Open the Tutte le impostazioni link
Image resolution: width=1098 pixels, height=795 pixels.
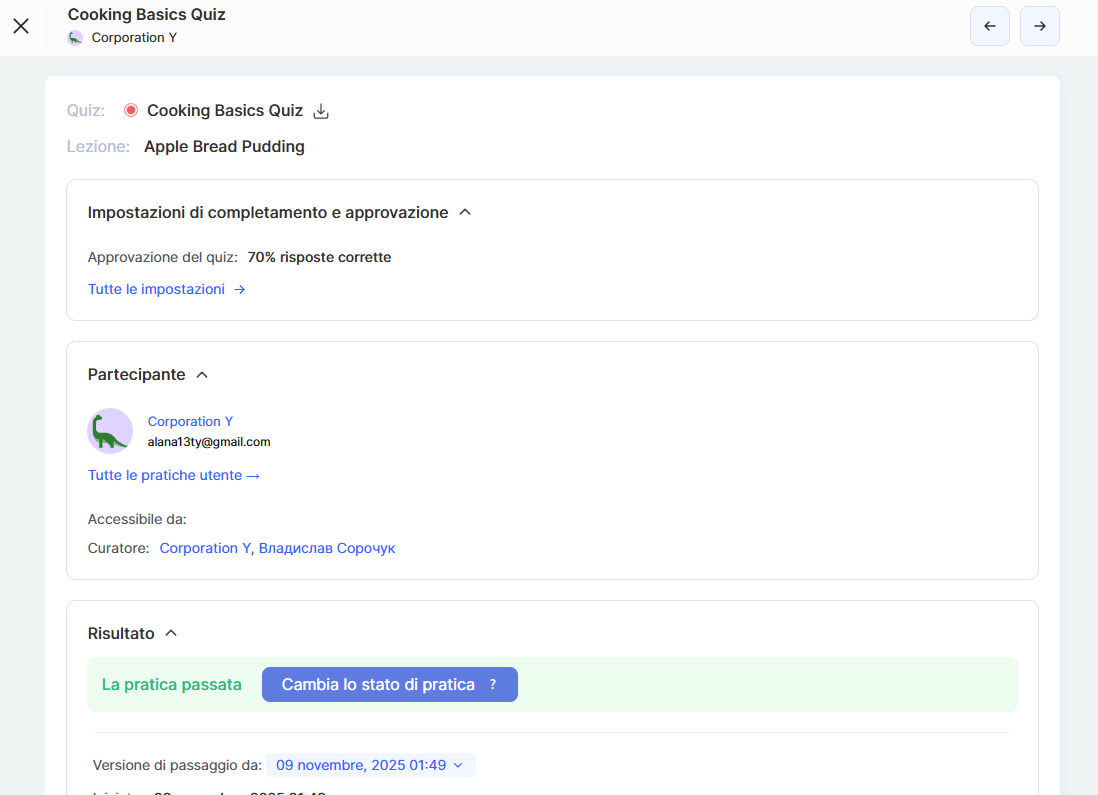coord(166,289)
